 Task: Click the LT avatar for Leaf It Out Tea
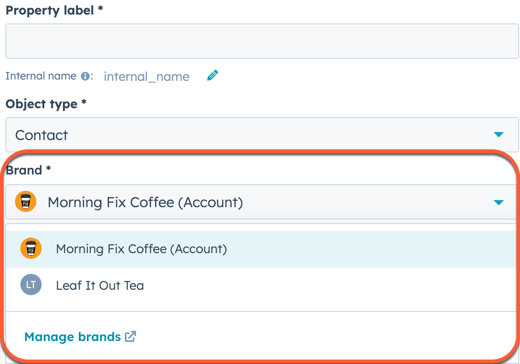[31, 285]
